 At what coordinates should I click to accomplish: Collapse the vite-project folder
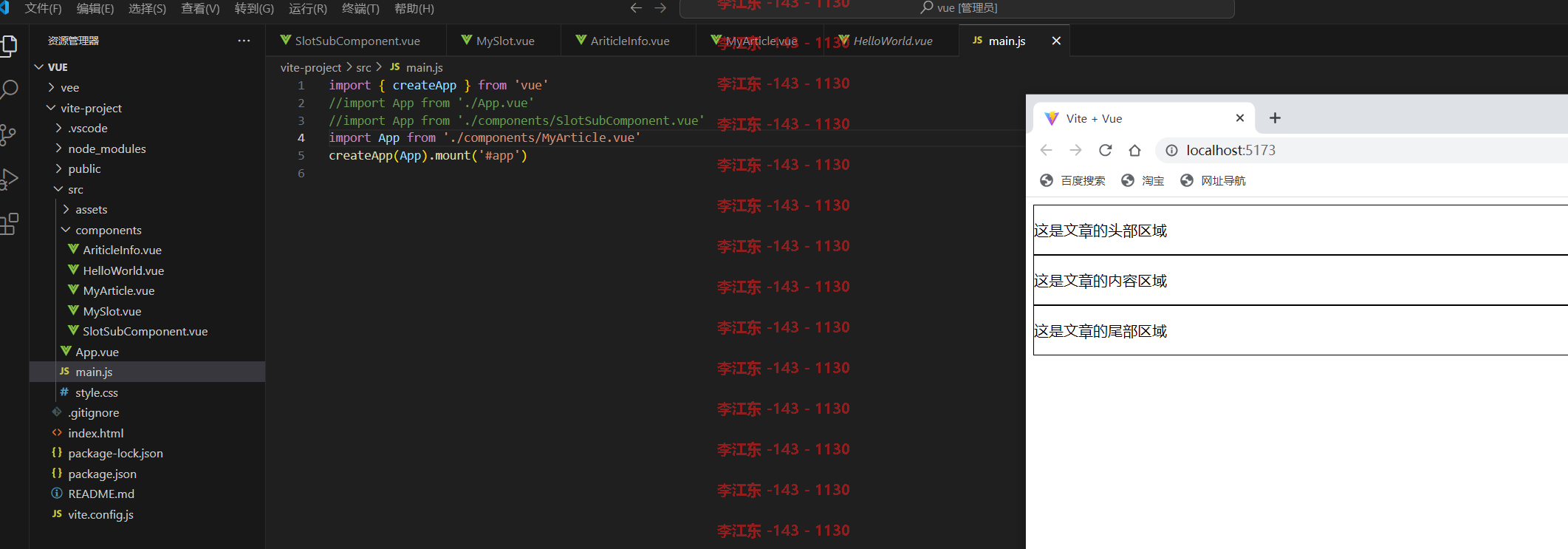(147, 108)
